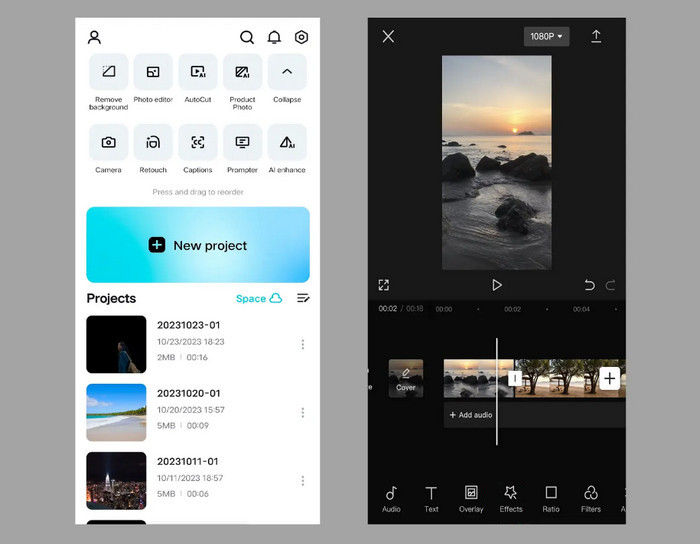Open the Text toolbar tab

pyautogui.click(x=431, y=499)
